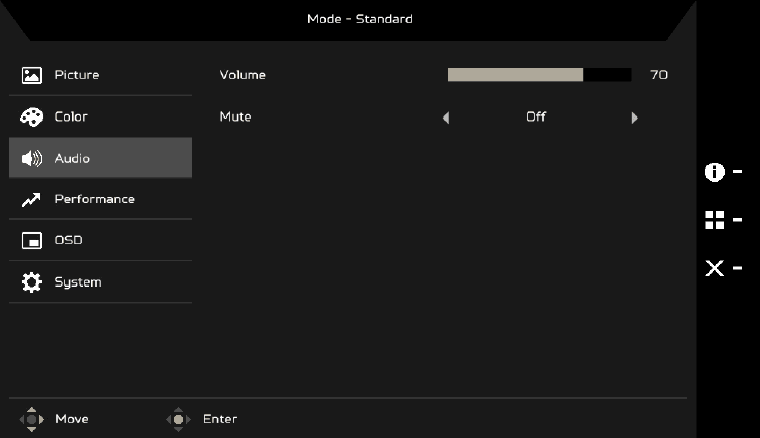This screenshot has width=760, height=438.
Task: Click the Mute Off value
Action: pos(536,117)
